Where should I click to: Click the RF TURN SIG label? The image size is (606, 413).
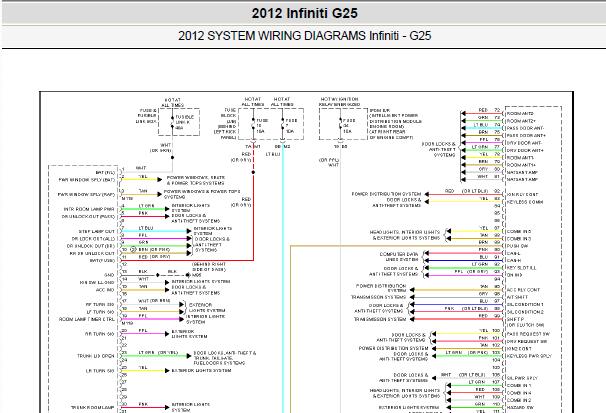[100, 304]
